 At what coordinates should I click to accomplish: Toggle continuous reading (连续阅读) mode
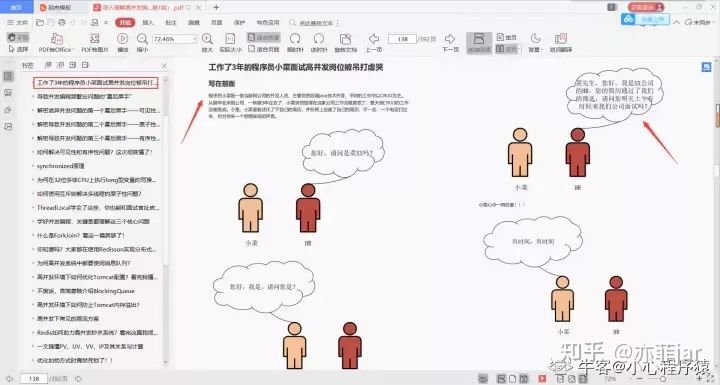pyautogui.click(x=479, y=43)
